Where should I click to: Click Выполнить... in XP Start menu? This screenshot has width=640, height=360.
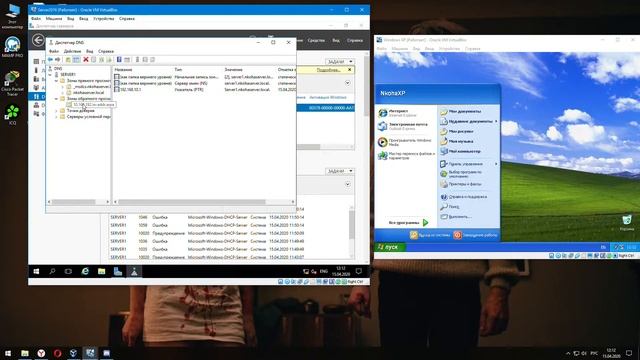click(456, 217)
